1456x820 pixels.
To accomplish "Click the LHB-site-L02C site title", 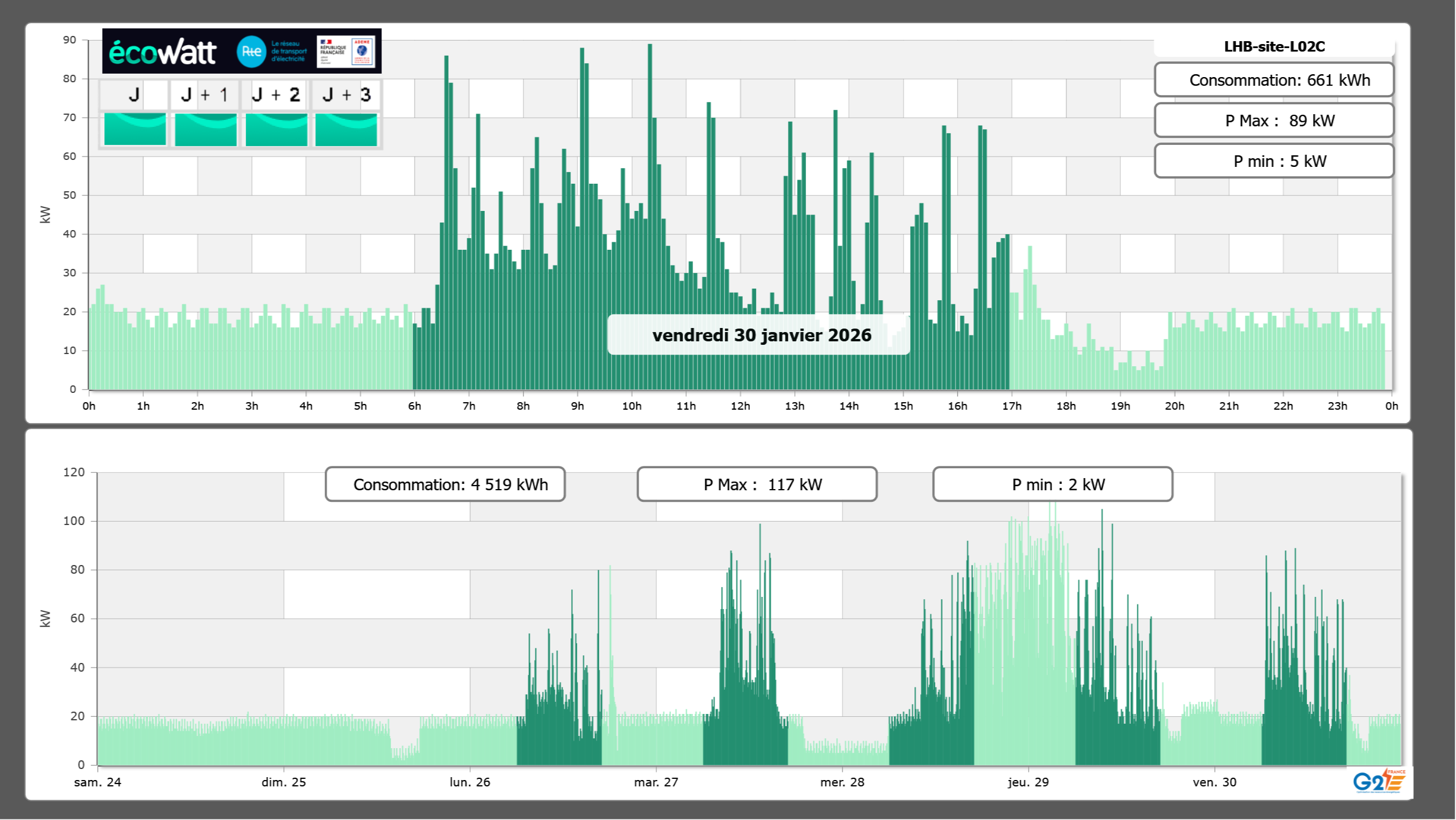I will coord(1274,46).
